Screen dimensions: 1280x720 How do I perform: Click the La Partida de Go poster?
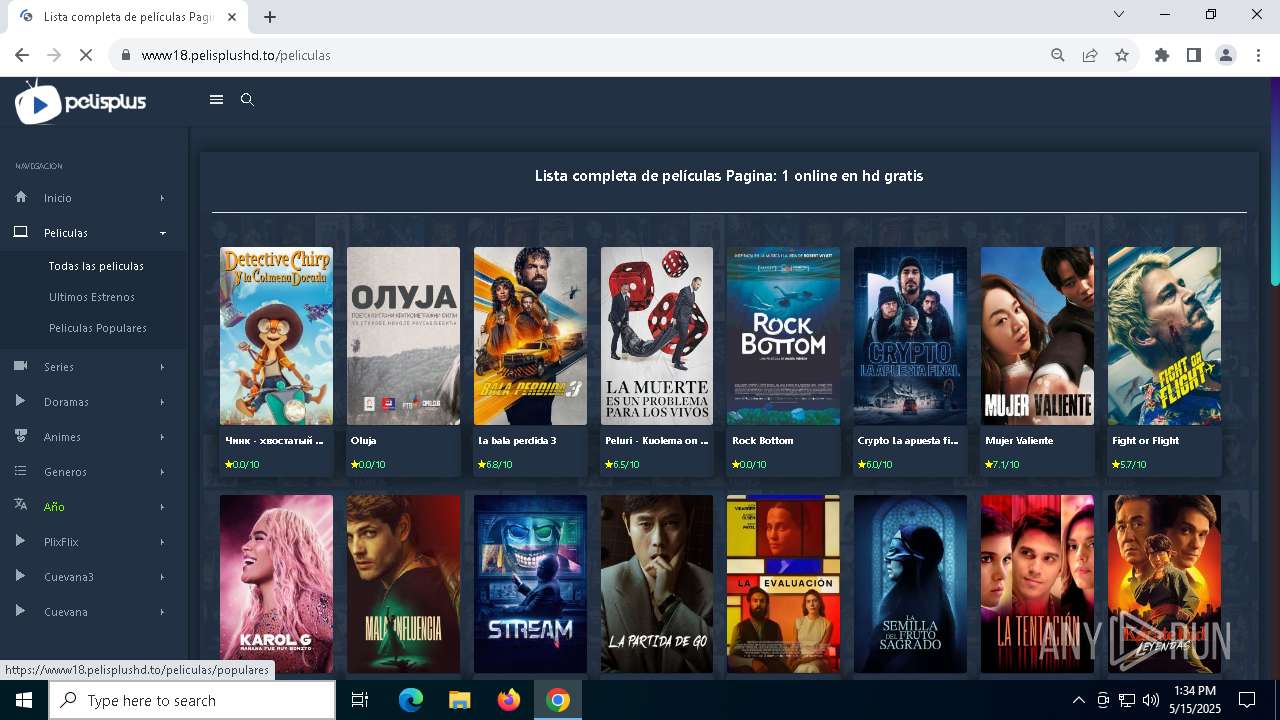[657, 584]
